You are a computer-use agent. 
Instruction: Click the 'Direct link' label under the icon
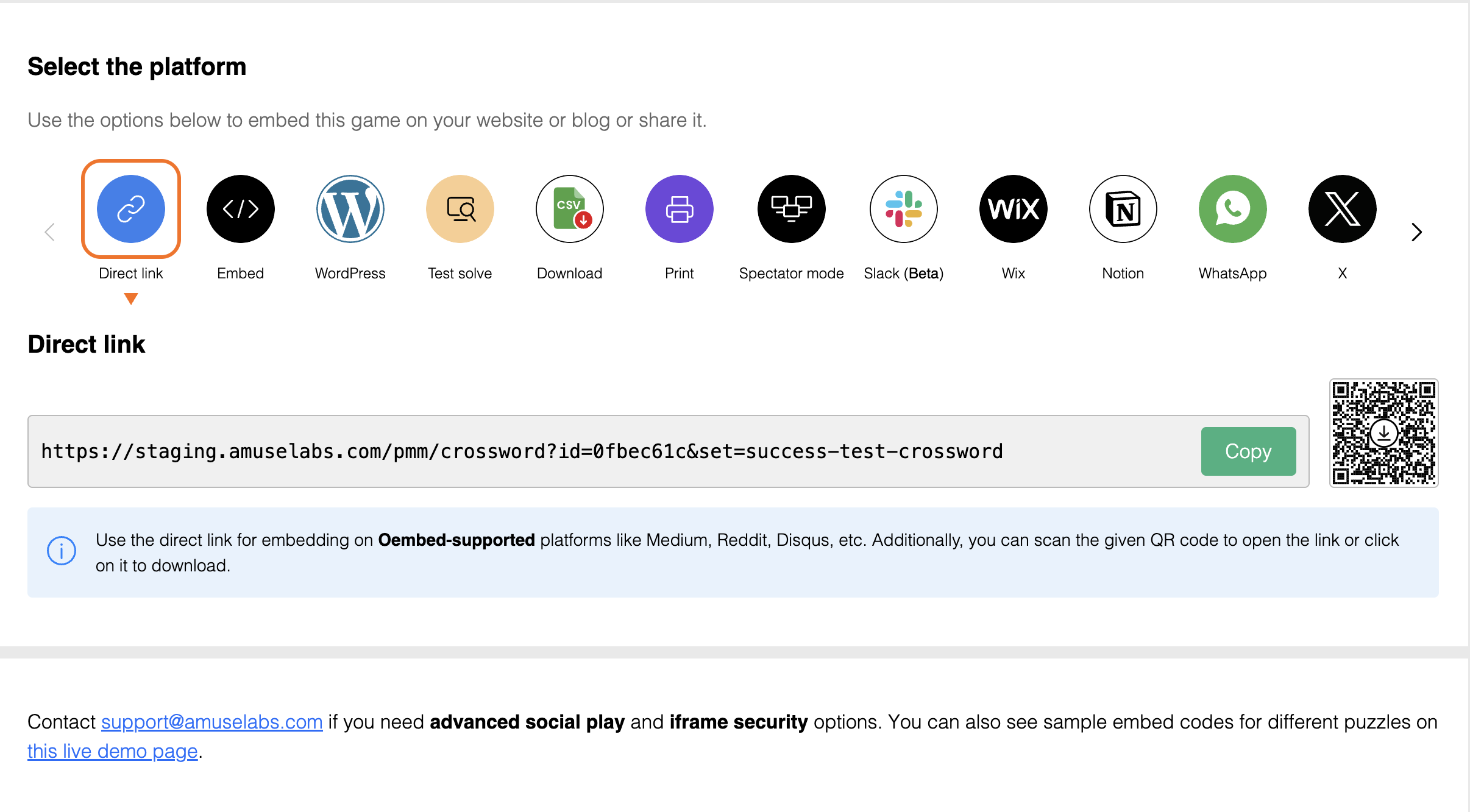pos(131,274)
